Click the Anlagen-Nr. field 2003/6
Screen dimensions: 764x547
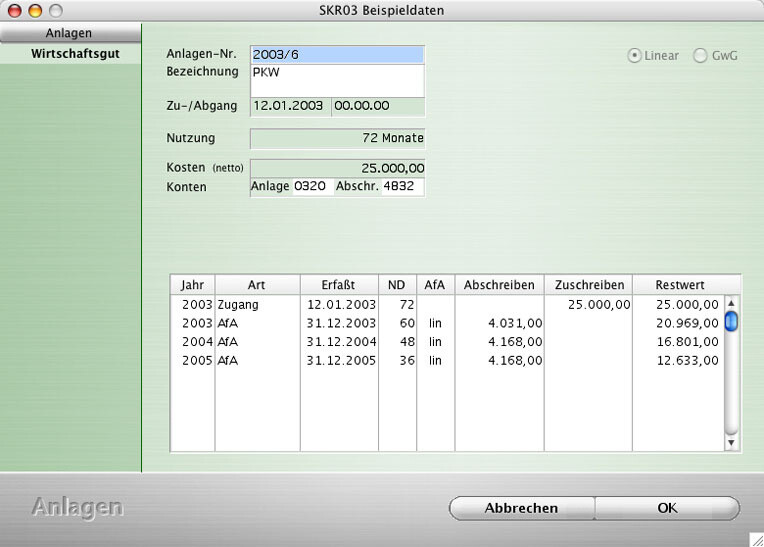(337, 55)
